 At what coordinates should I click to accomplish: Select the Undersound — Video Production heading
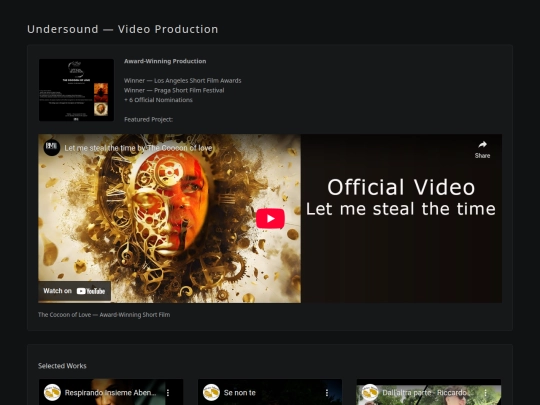123,29
